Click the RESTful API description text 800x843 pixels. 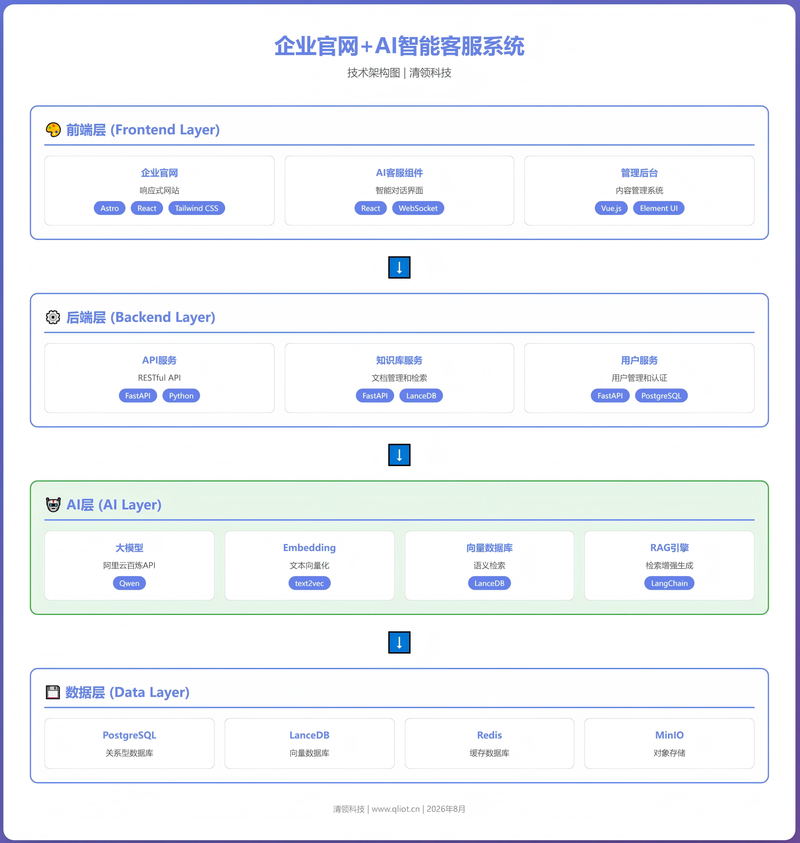point(159,378)
